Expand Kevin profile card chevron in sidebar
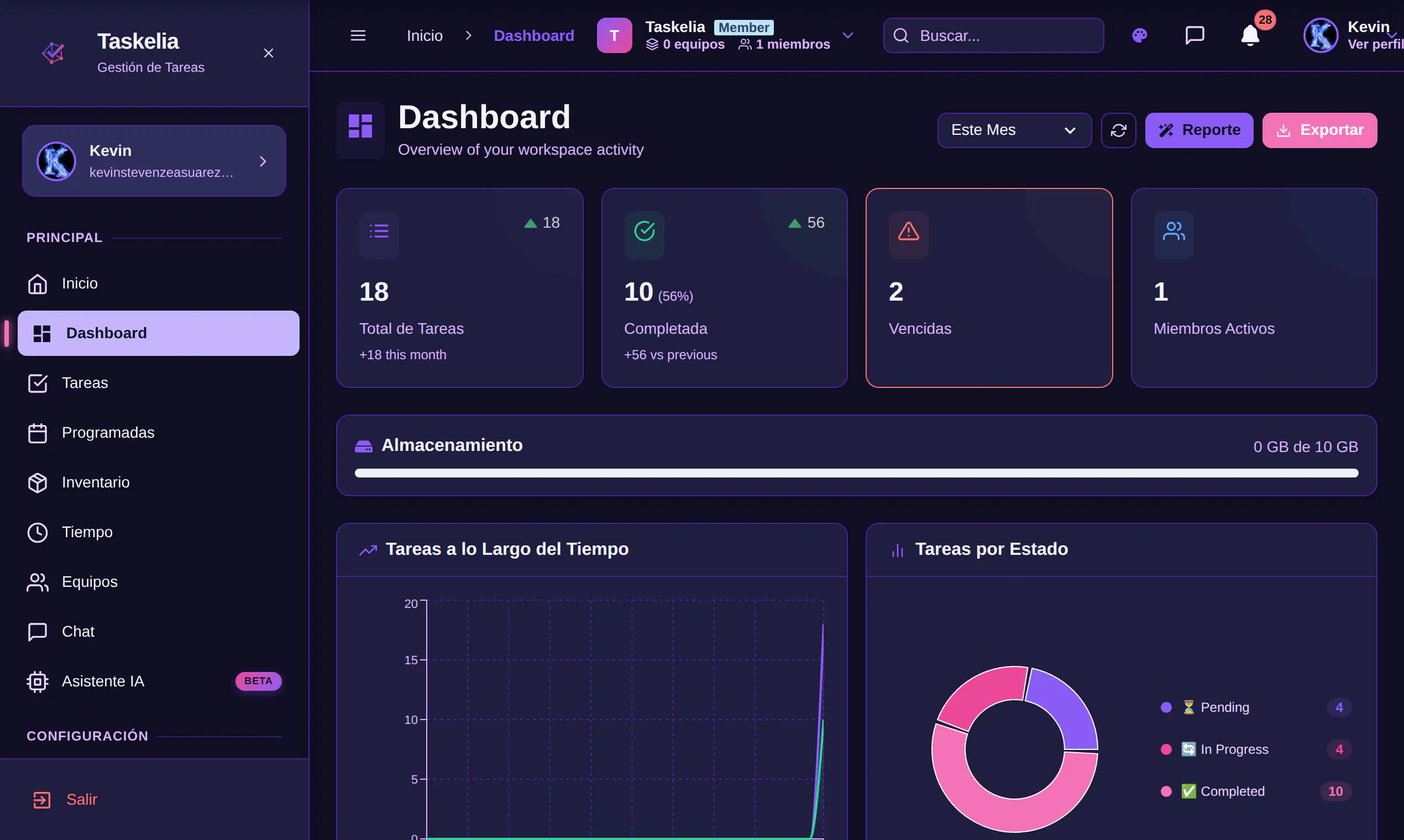 [263, 161]
